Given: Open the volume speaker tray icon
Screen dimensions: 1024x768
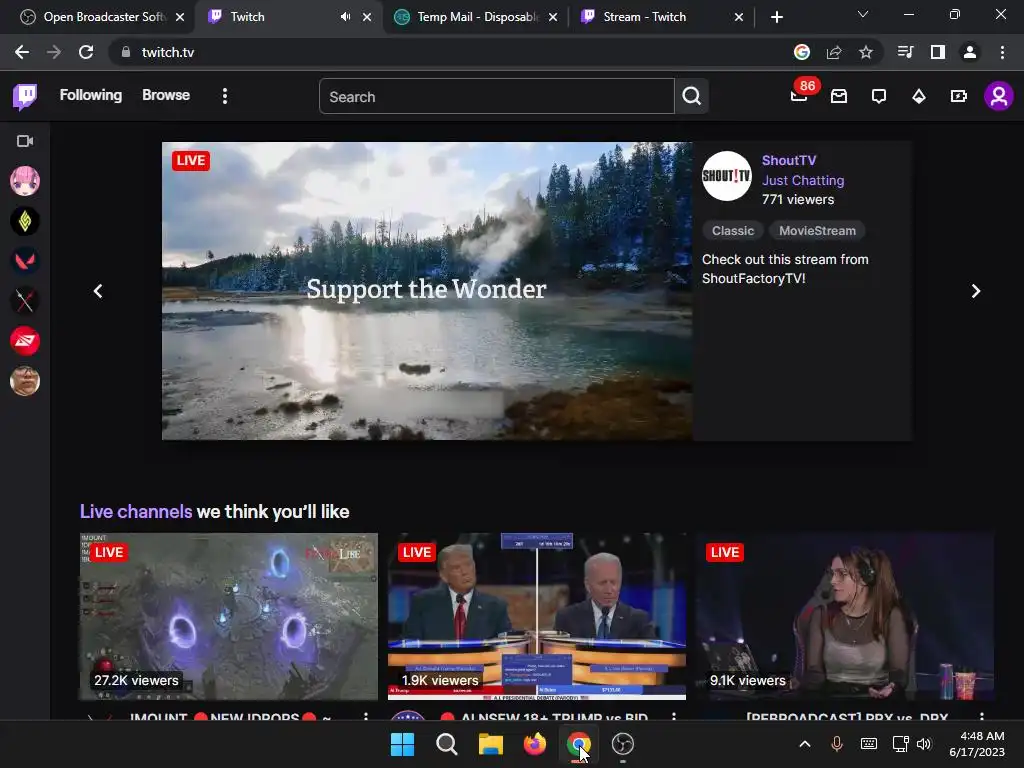Looking at the screenshot, I should click(923, 744).
